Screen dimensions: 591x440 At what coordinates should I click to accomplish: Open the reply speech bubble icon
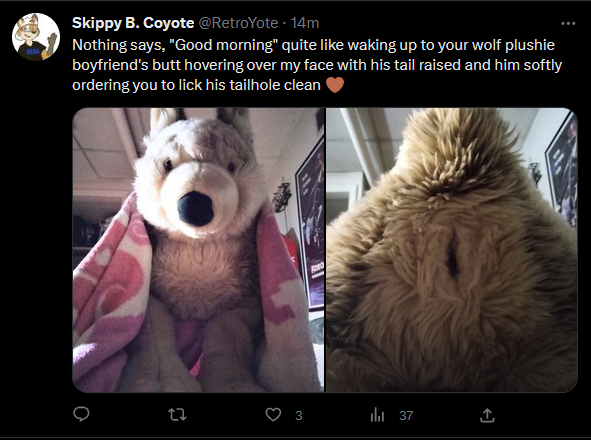click(x=81, y=414)
